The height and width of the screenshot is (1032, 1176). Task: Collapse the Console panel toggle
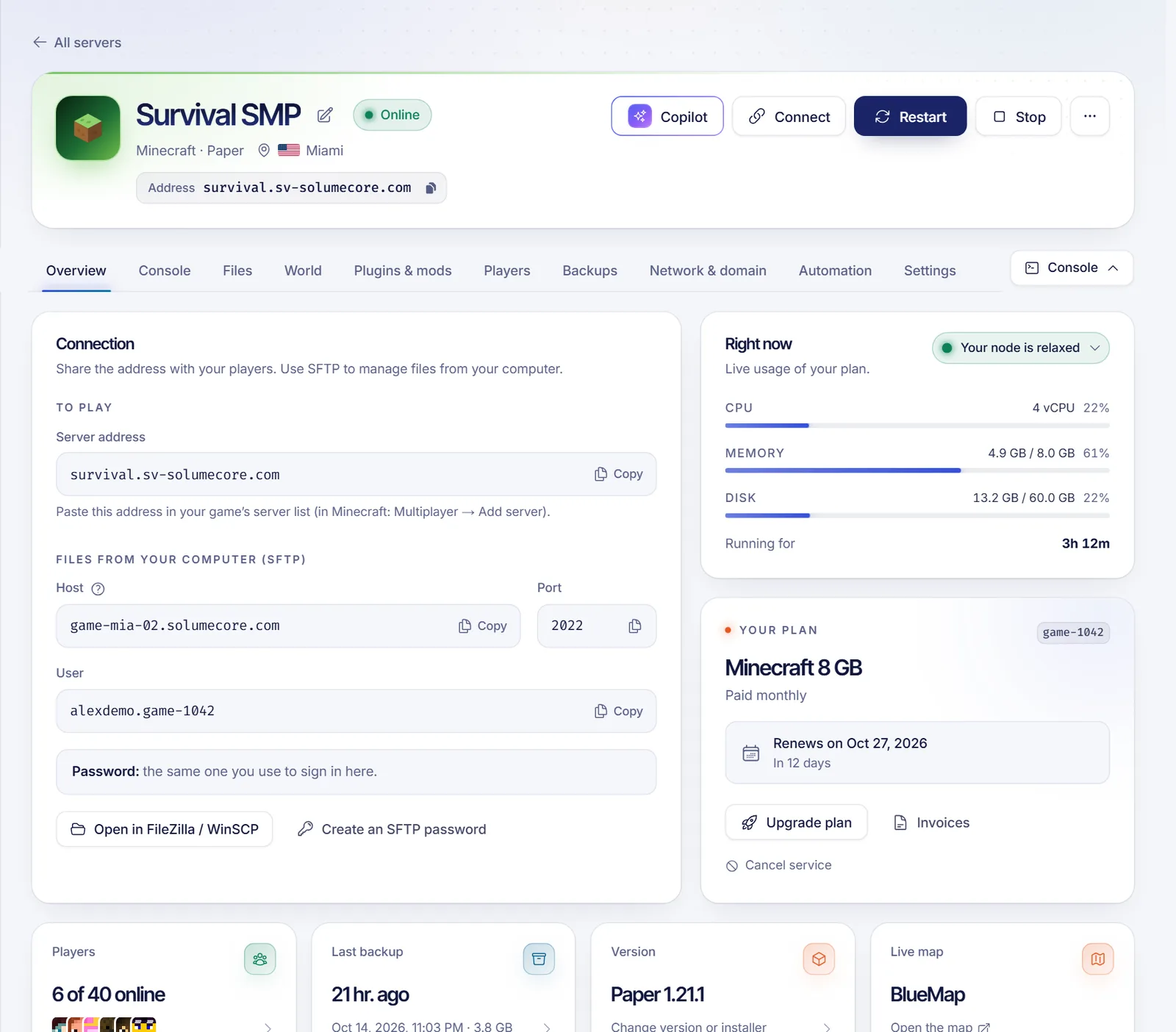(x=1072, y=268)
